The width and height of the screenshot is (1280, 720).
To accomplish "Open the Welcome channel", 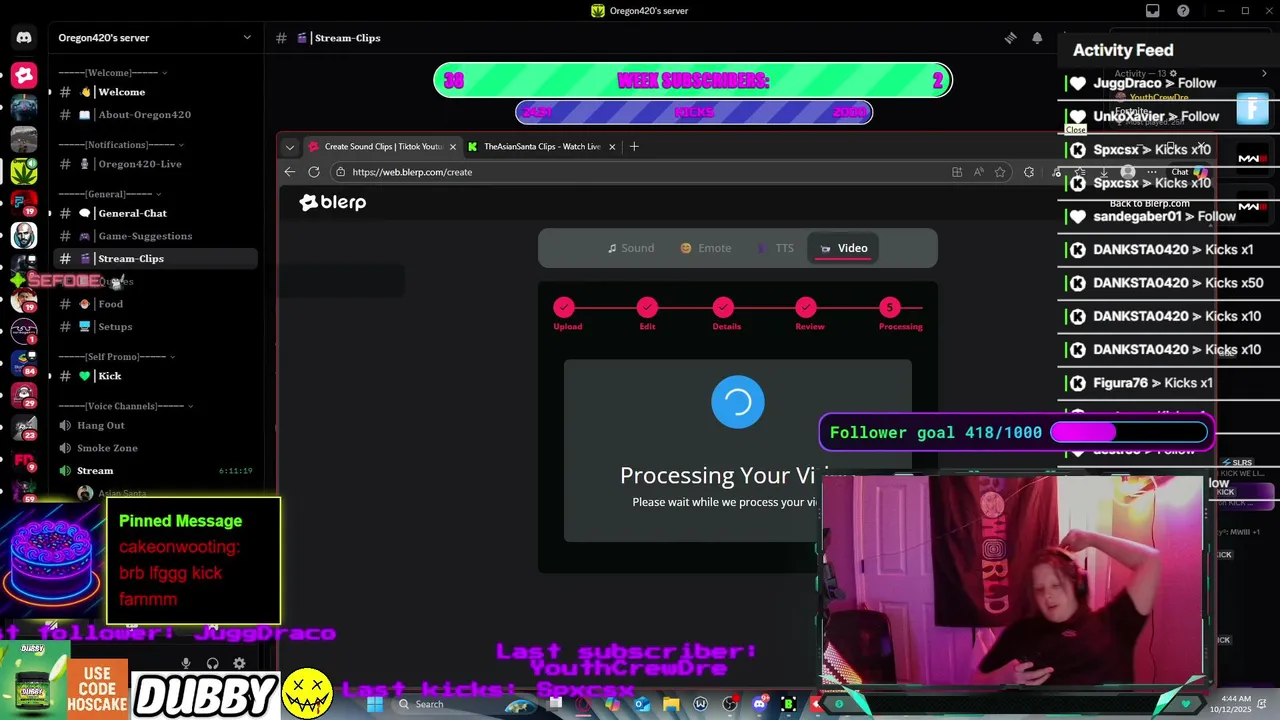I will pos(155,92).
